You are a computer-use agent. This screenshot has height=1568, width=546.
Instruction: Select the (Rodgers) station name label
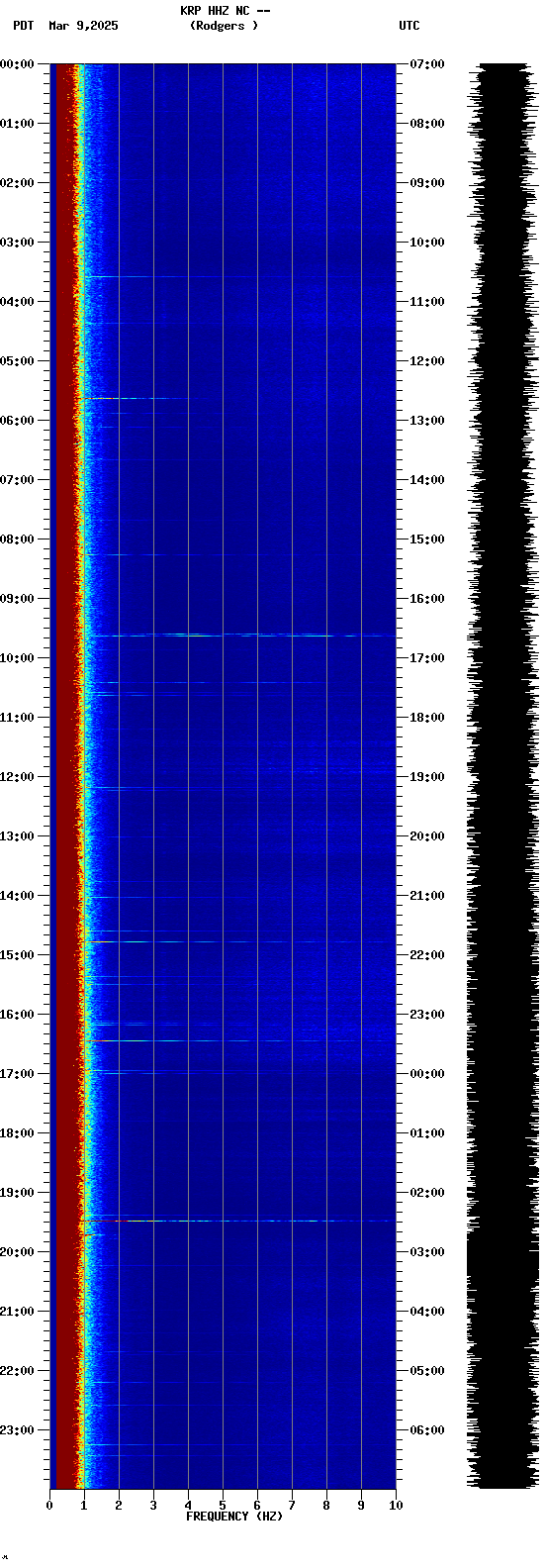click(225, 26)
